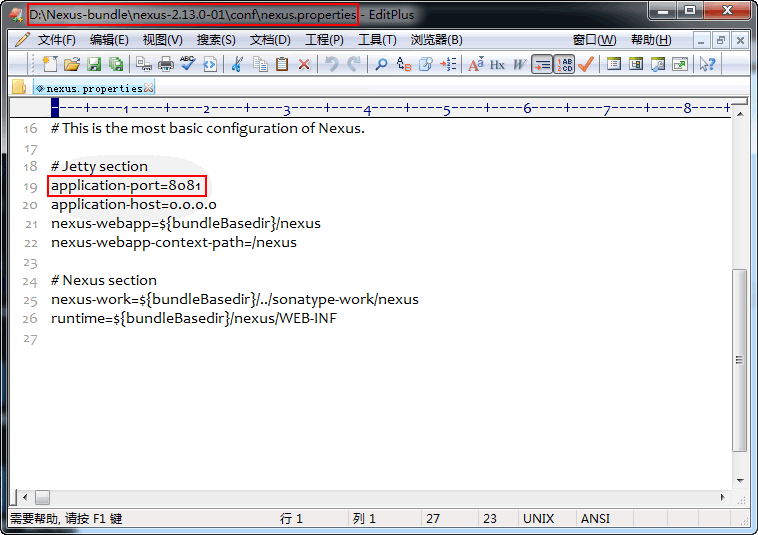The image size is (758, 535).
Task: Click the Save All icon
Action: pyautogui.click(x=116, y=64)
